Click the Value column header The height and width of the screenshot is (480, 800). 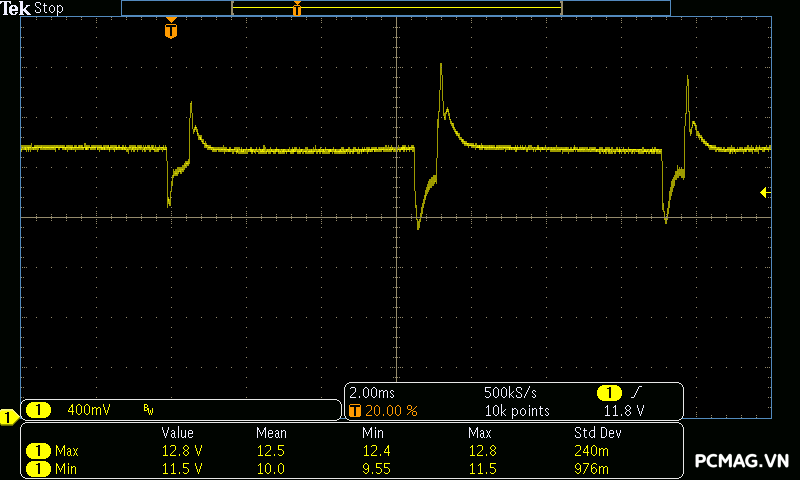tap(178, 433)
